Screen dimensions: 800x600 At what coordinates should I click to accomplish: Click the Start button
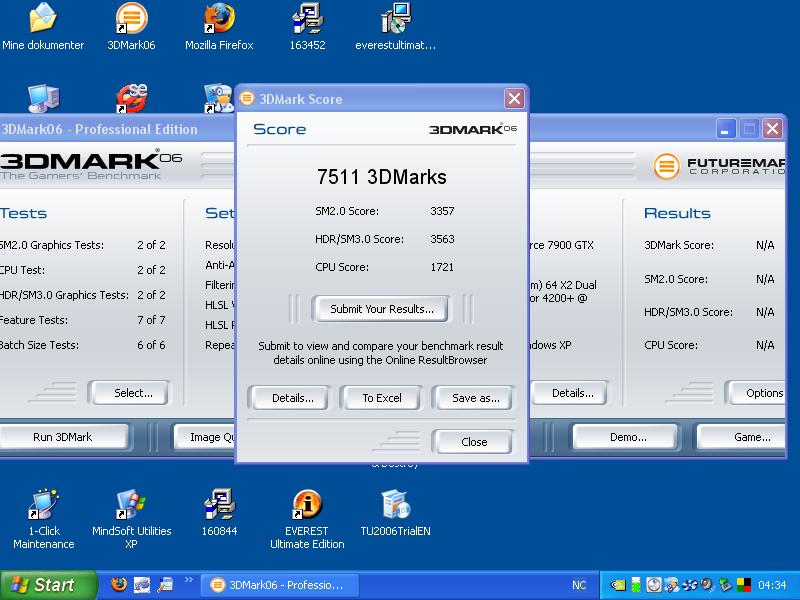pos(47,585)
